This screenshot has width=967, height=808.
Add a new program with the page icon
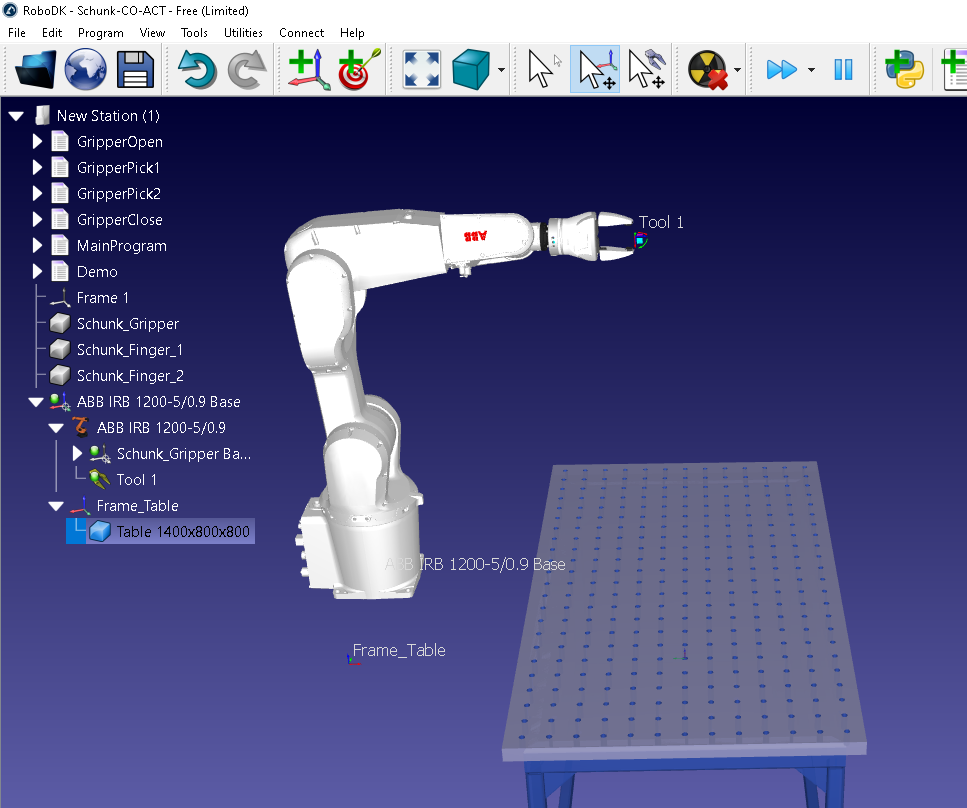click(x=955, y=69)
